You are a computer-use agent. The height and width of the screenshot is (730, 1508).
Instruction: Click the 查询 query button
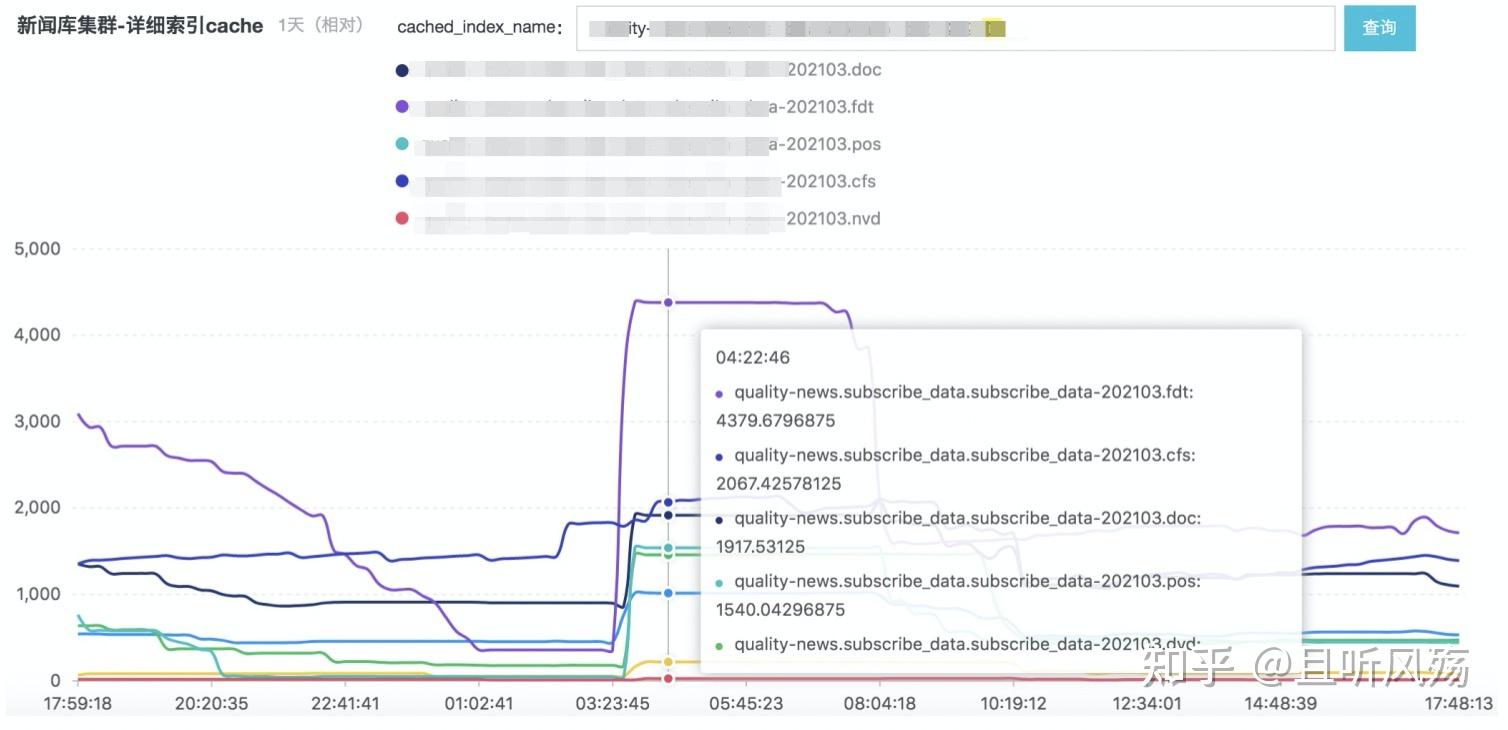(x=1380, y=28)
